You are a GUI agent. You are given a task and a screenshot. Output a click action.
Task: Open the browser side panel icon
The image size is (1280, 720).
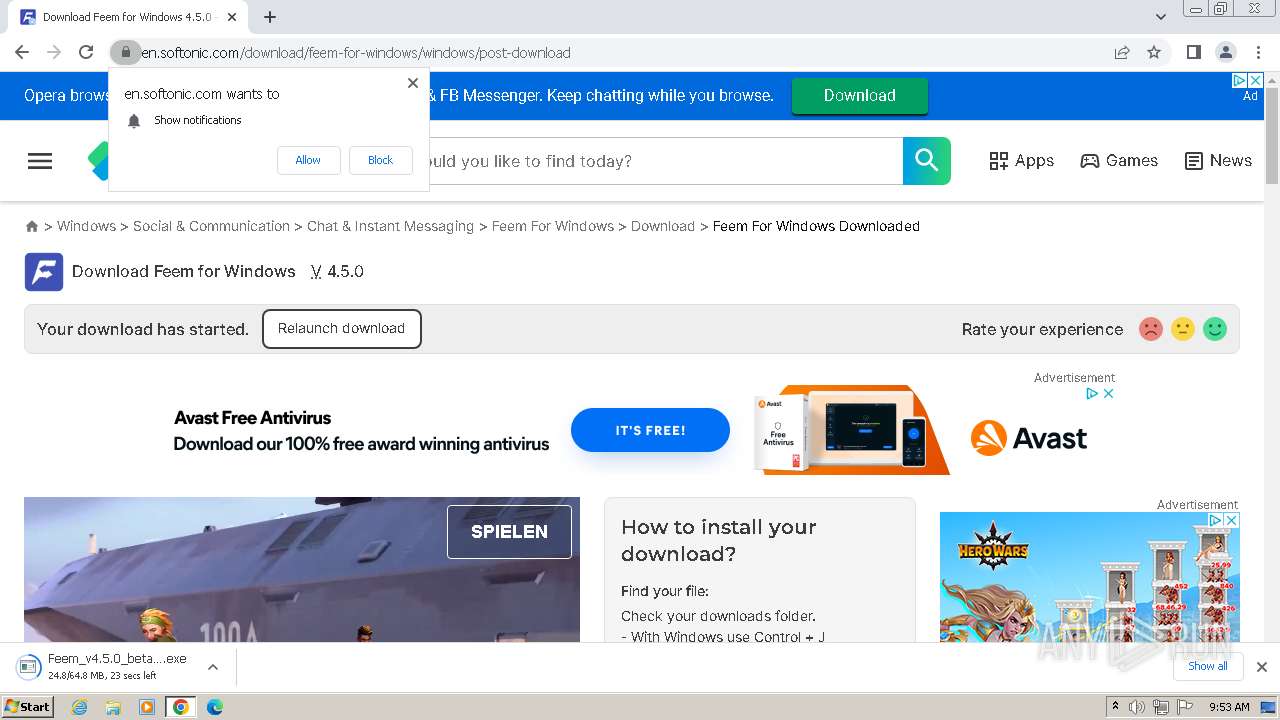[x=1193, y=52]
